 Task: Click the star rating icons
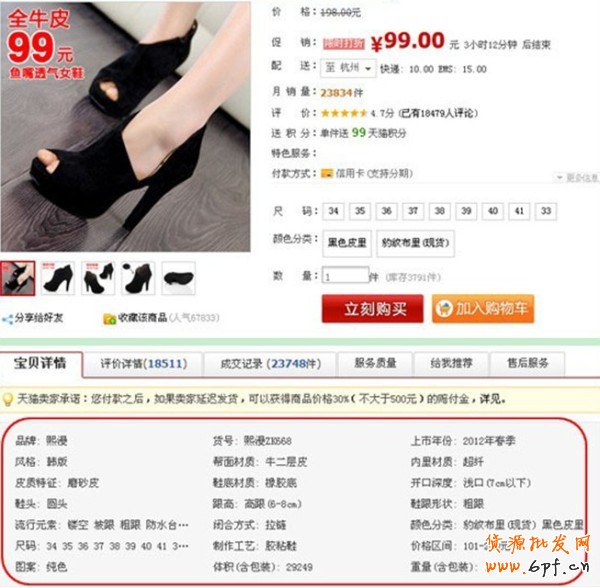[x=344, y=113]
